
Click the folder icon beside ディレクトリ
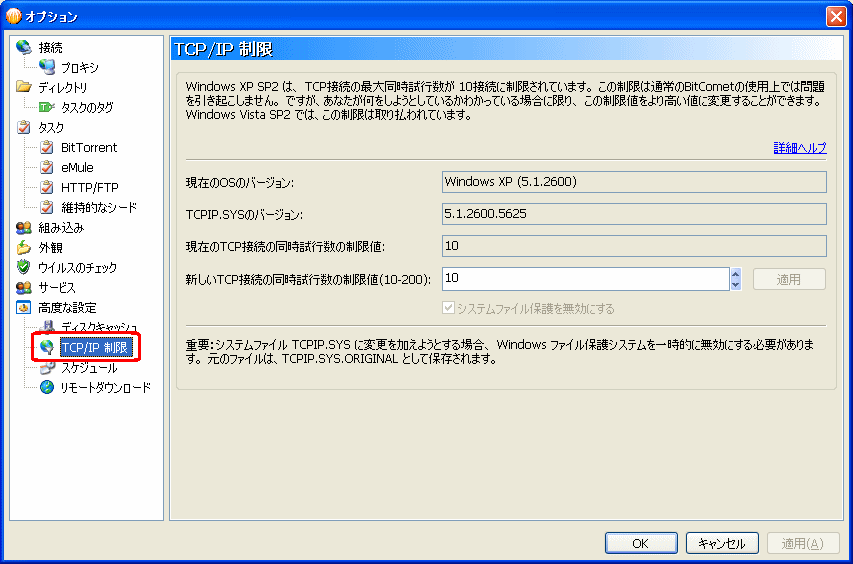[23, 87]
